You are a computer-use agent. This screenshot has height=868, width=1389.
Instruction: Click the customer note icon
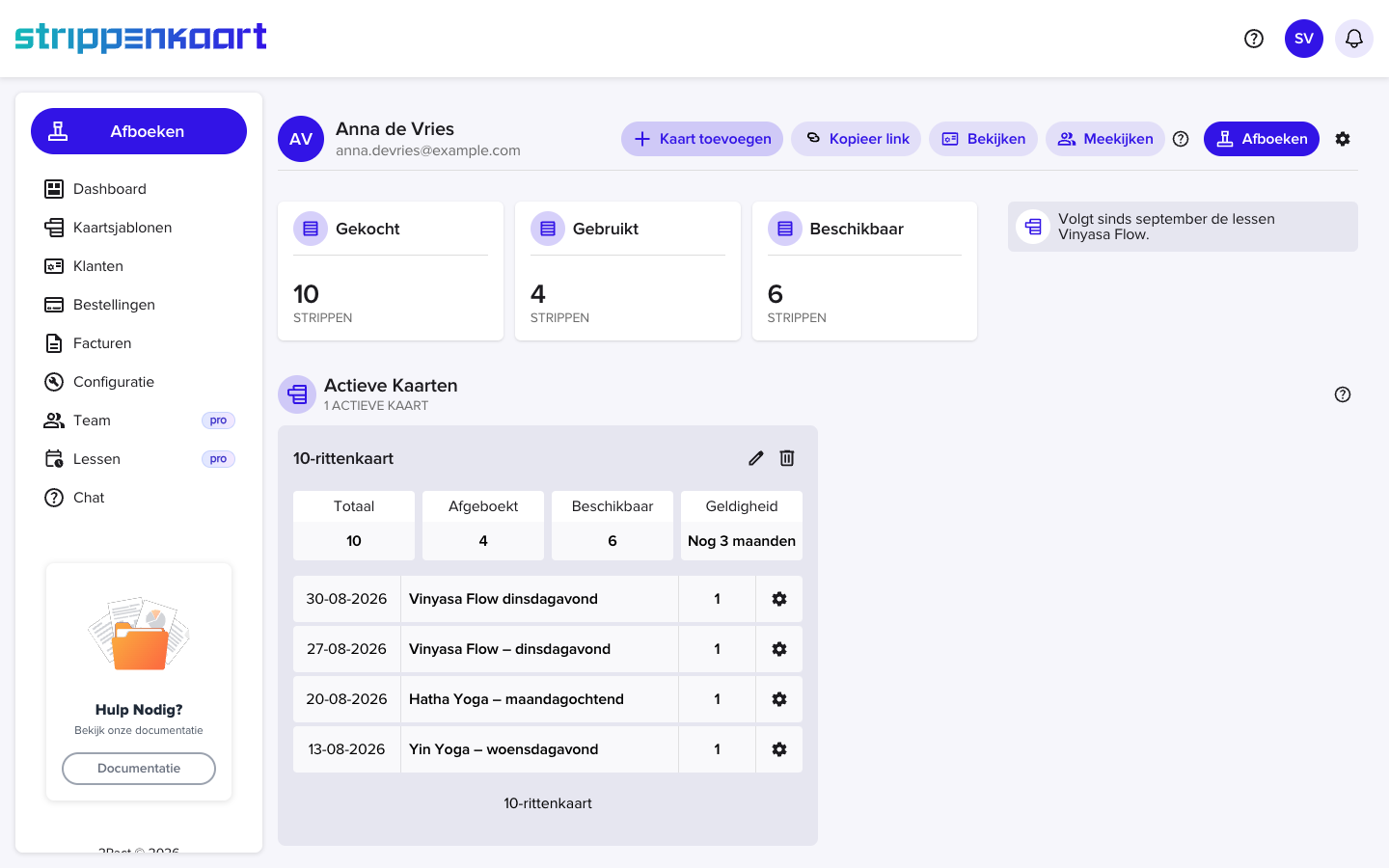coord(1033,227)
